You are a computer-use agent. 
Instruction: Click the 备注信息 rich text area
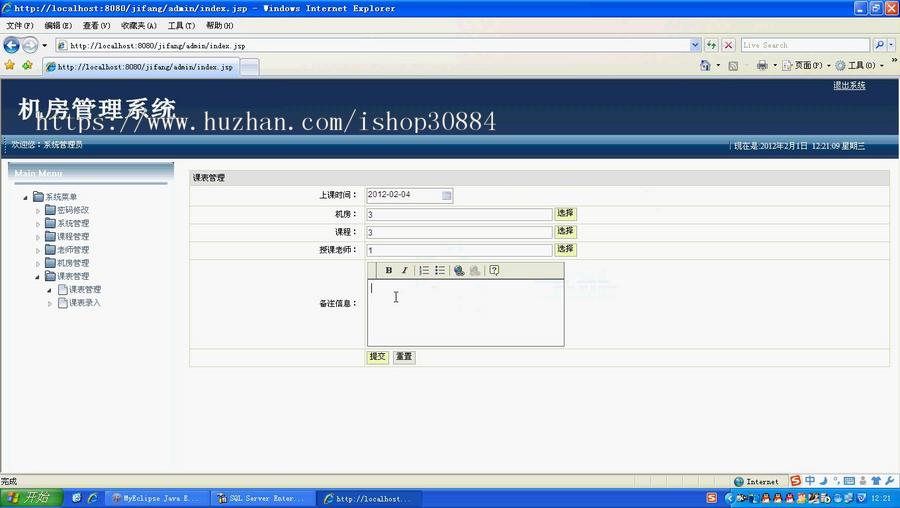465,312
